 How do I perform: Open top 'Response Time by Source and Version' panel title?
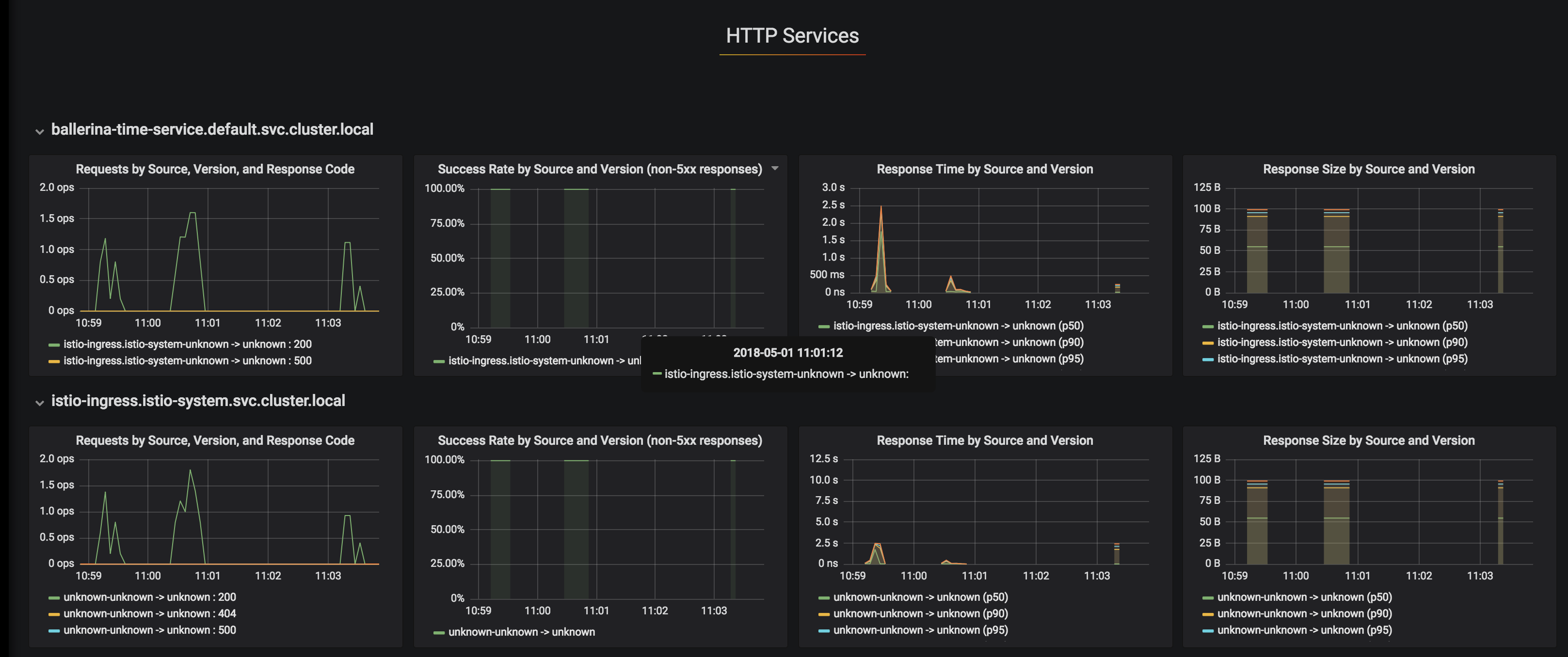pos(984,169)
